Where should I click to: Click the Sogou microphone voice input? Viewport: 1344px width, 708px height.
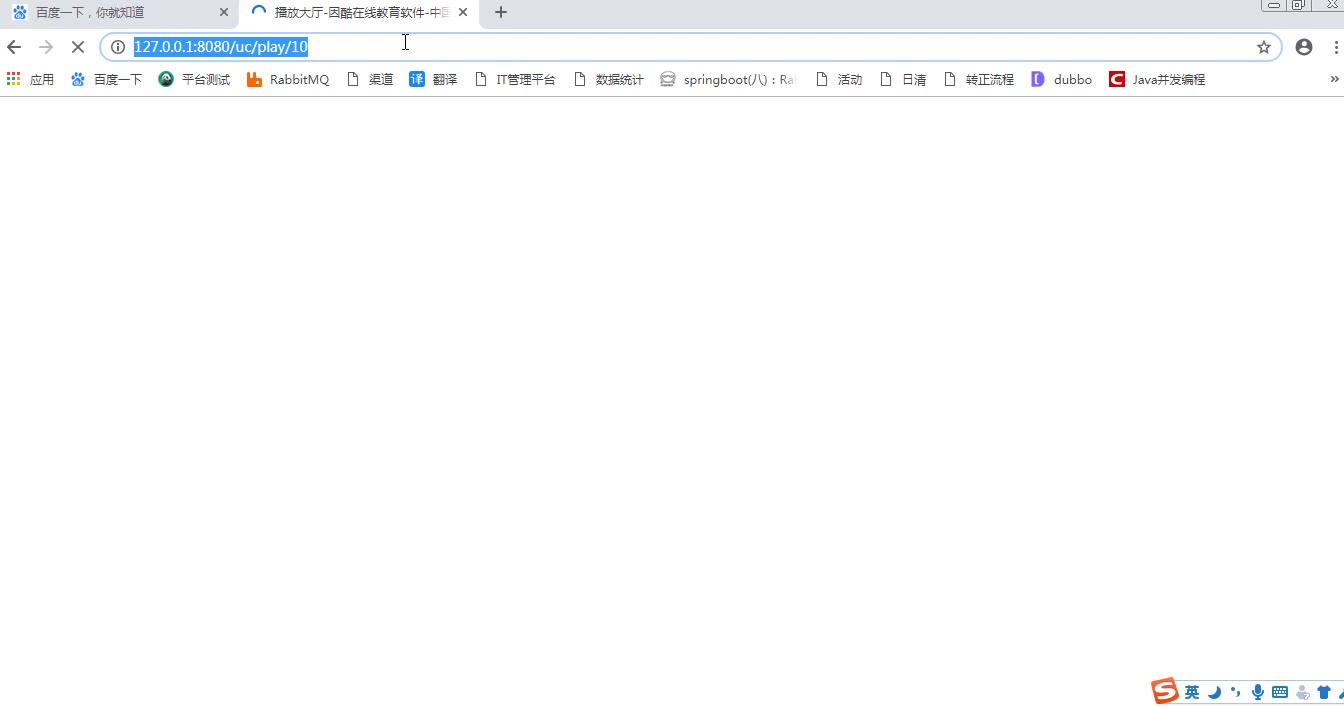1258,692
